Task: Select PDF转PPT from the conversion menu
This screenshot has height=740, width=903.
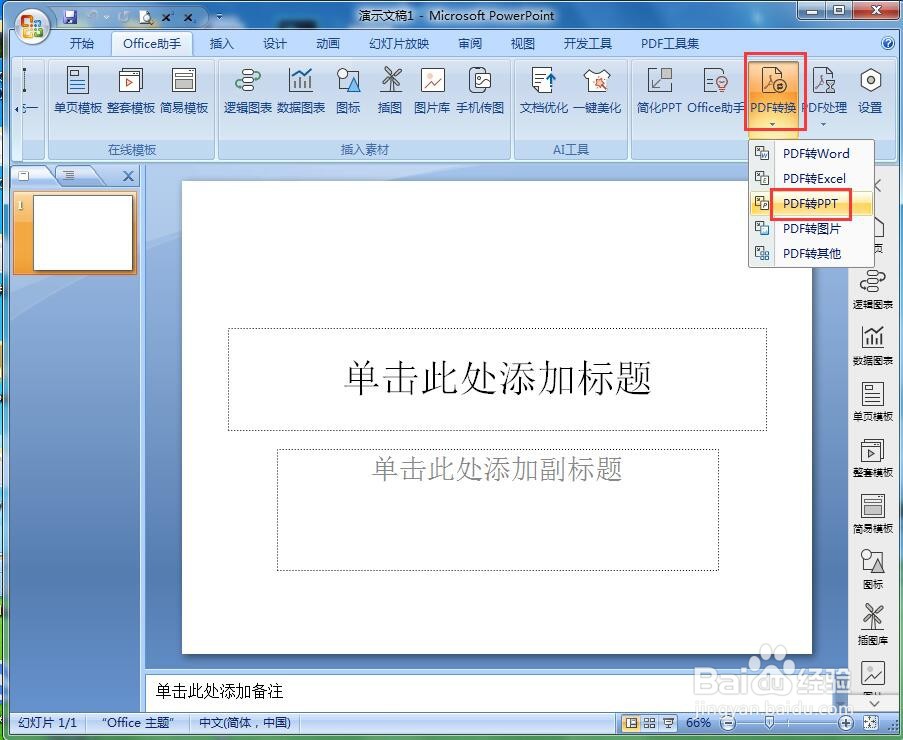Action: point(812,203)
